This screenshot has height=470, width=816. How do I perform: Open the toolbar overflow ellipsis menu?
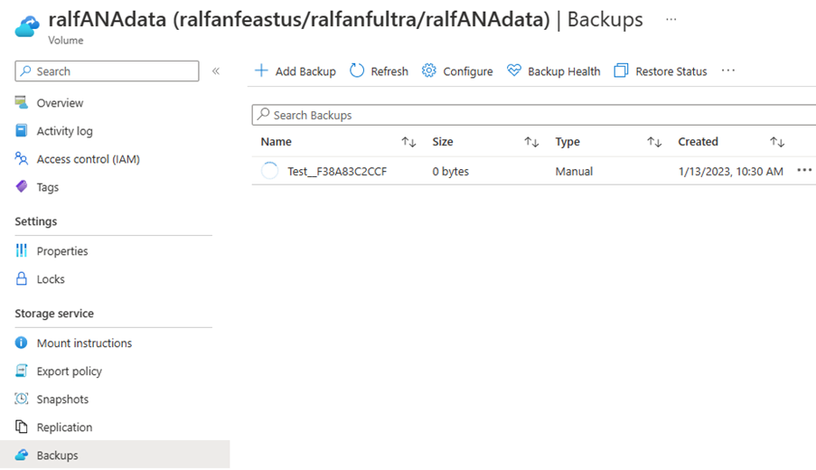728,71
